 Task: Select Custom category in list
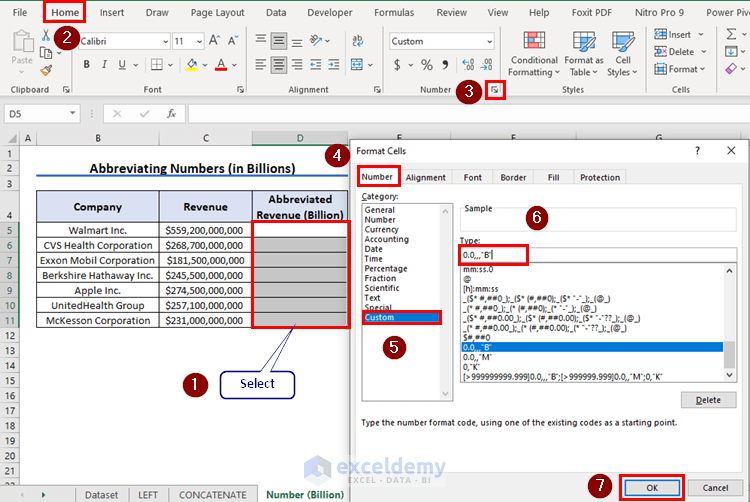coord(401,317)
